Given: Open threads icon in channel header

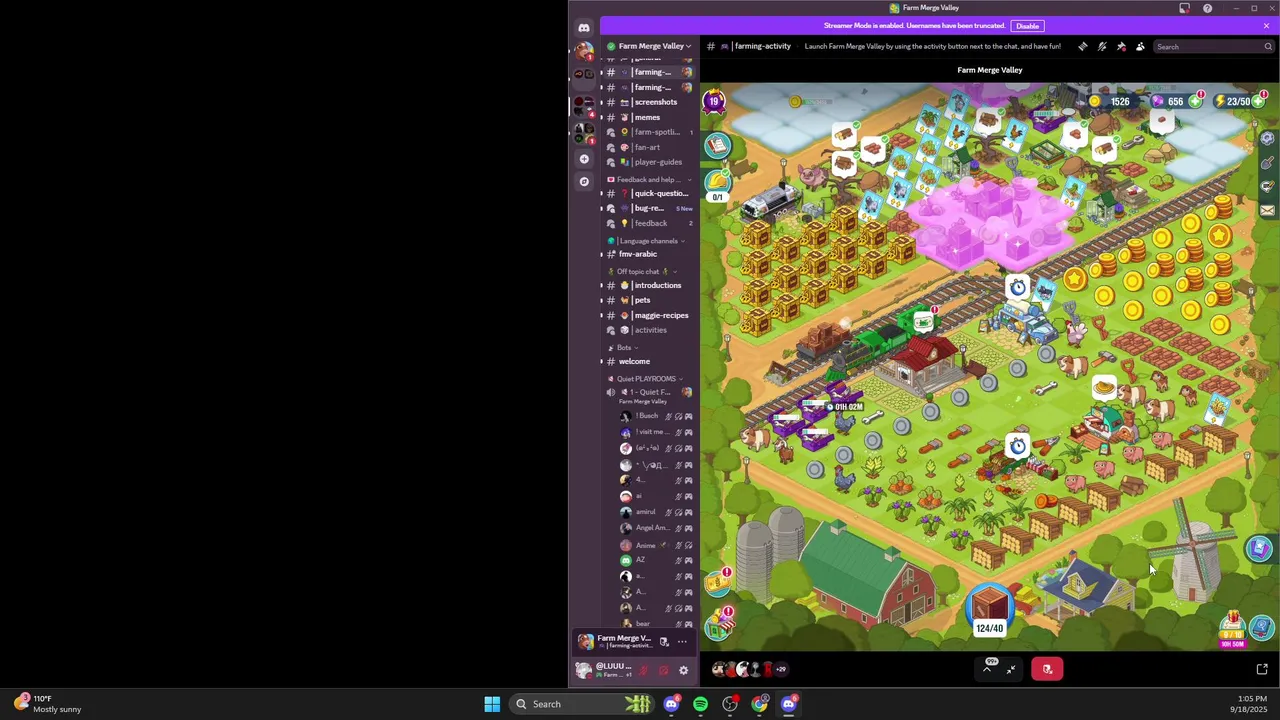Looking at the screenshot, I should coord(1083,46).
